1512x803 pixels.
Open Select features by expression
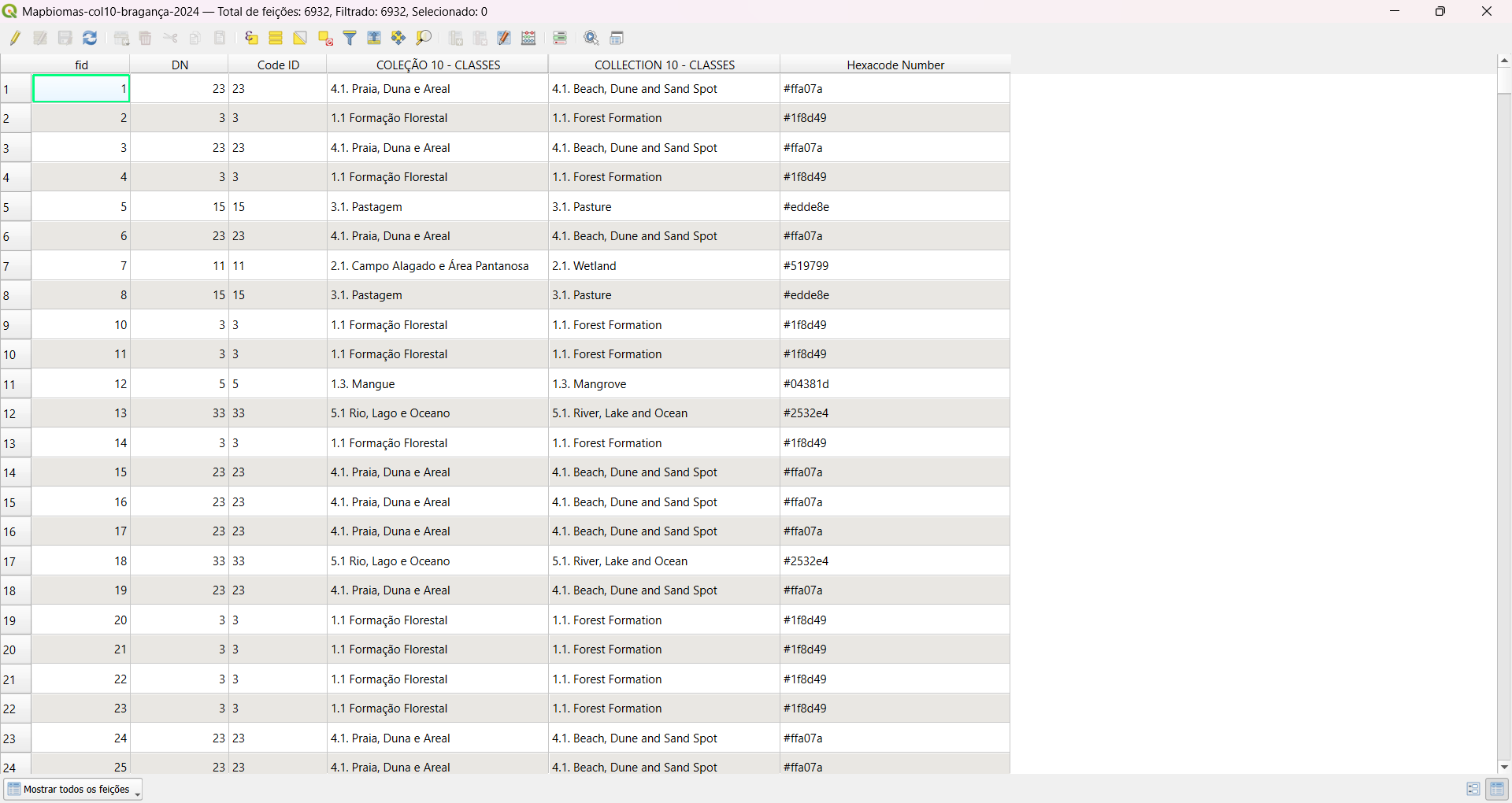(251, 38)
